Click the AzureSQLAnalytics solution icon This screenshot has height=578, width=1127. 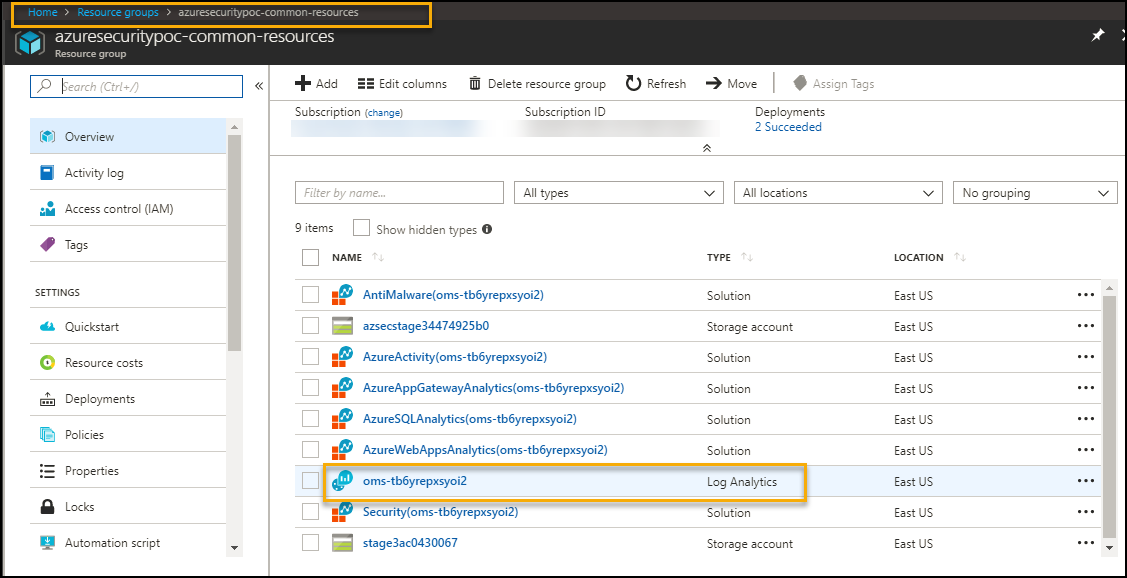(x=343, y=419)
